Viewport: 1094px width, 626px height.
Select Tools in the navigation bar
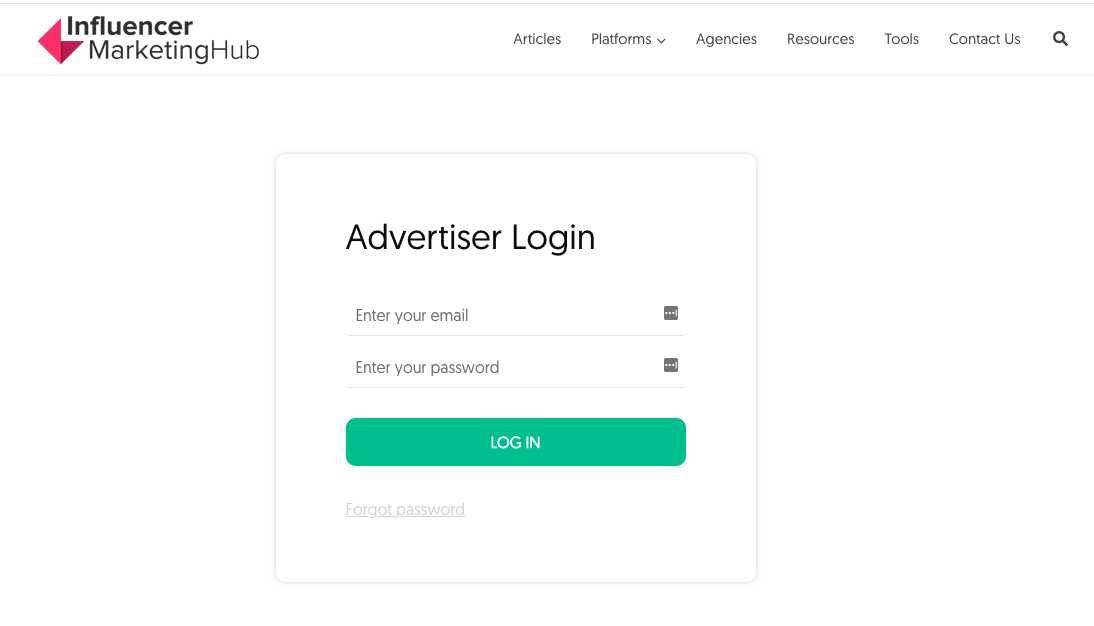[901, 39]
